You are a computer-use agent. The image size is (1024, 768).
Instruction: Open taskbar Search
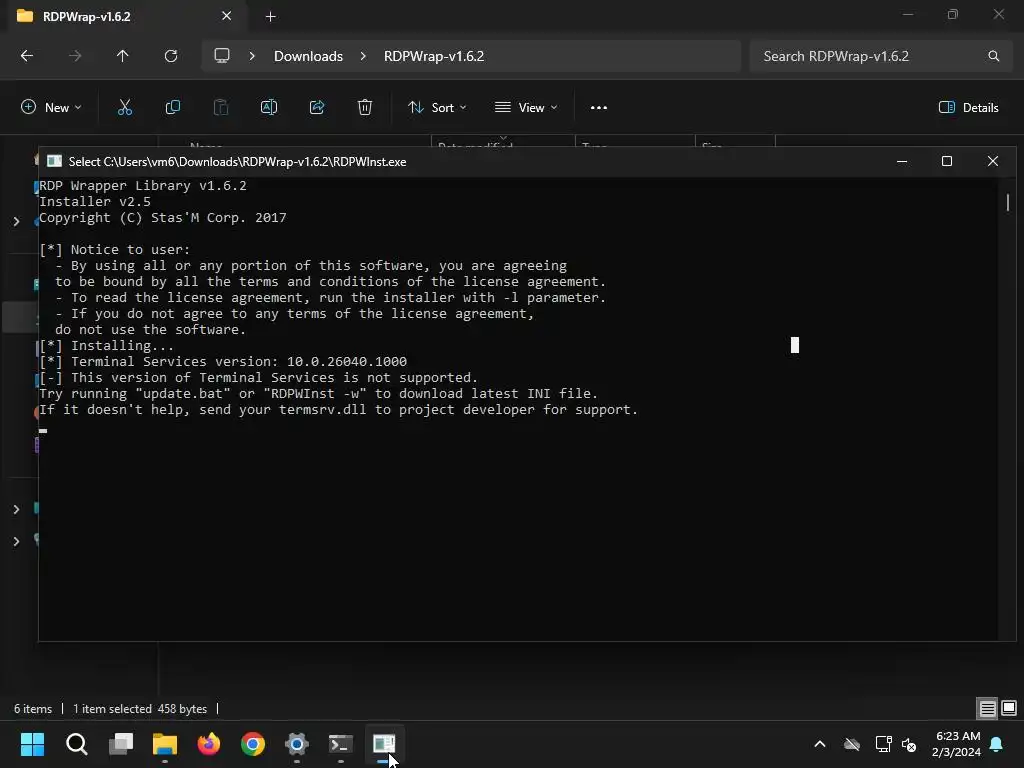click(76, 744)
